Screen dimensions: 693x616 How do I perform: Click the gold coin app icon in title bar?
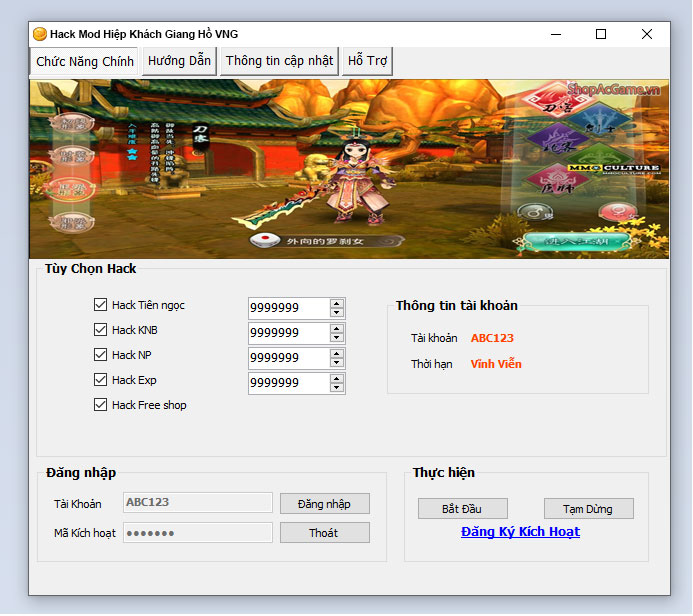tap(40, 34)
